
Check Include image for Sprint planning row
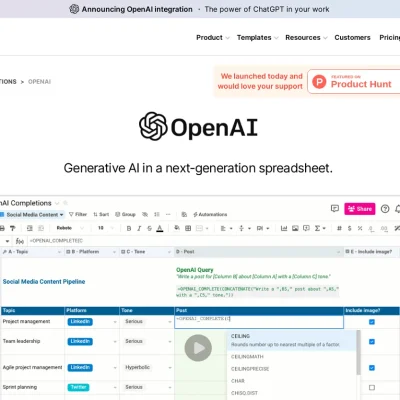pyautogui.click(x=372, y=387)
